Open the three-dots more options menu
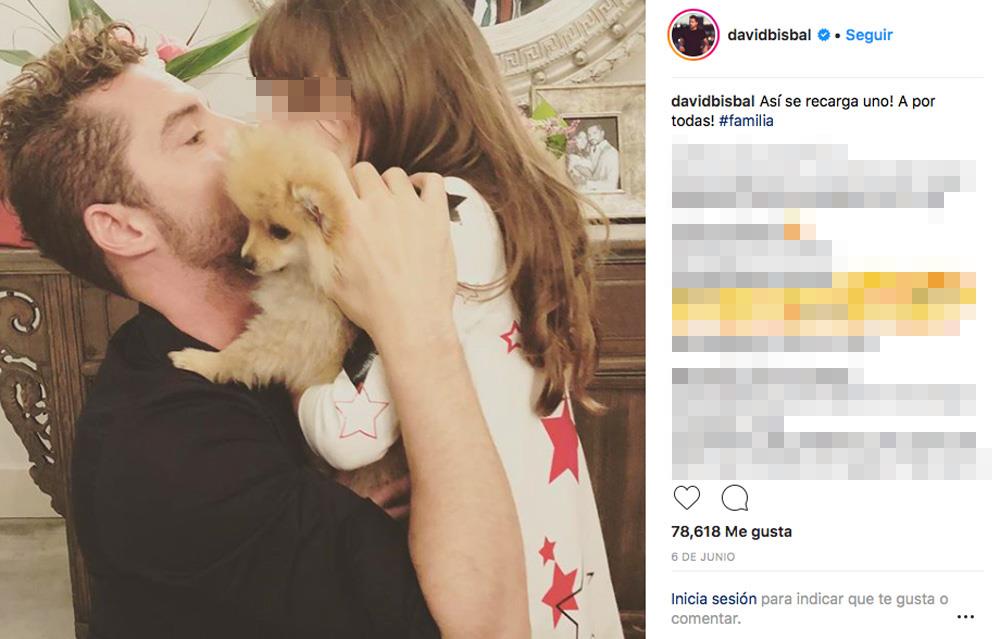Image resolution: width=1000 pixels, height=639 pixels. point(966,617)
